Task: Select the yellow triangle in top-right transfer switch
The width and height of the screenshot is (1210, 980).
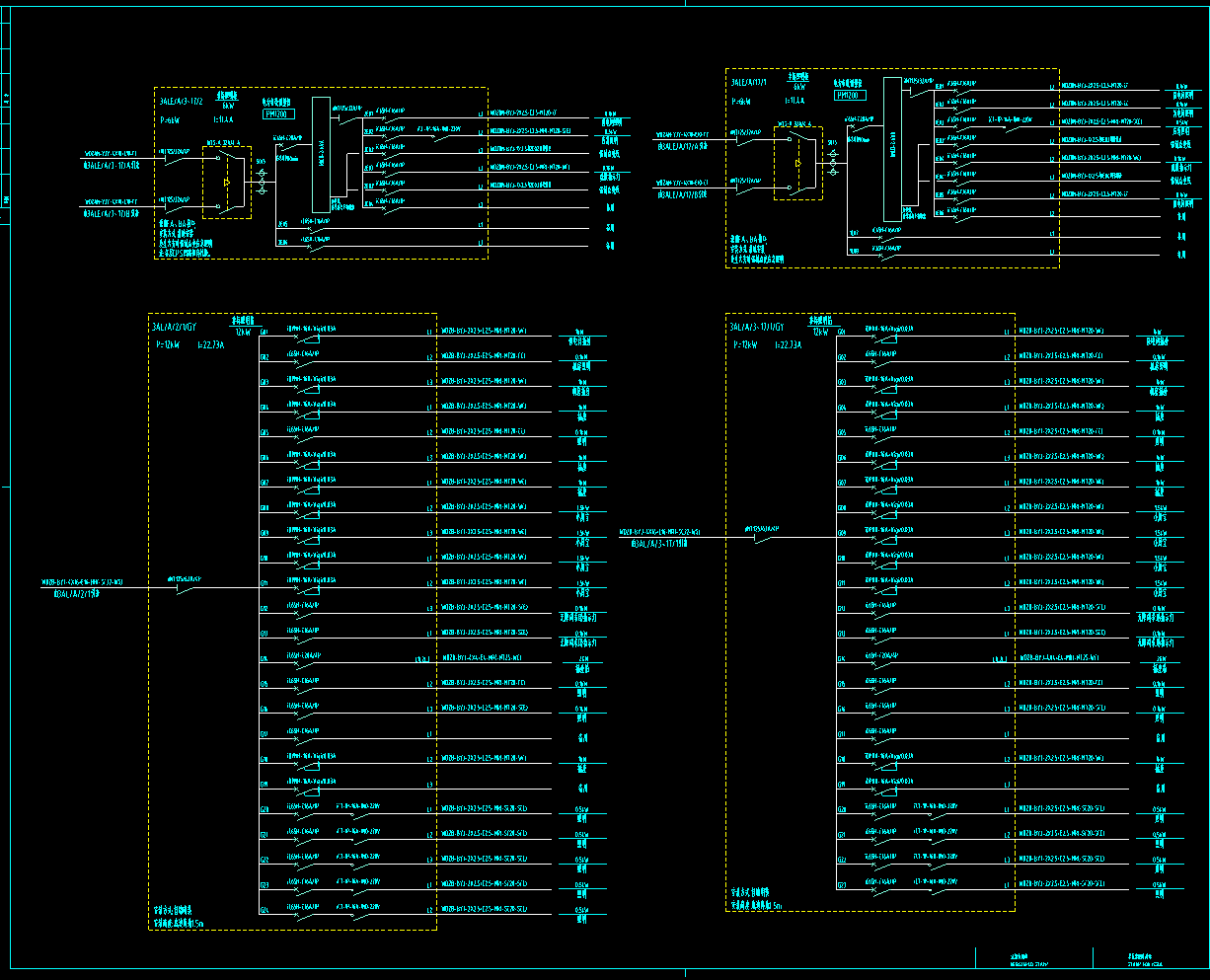Action: [x=797, y=164]
